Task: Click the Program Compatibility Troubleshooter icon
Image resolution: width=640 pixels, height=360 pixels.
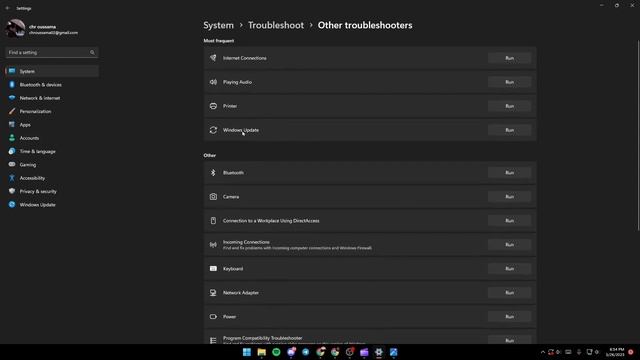Action: [213, 340]
